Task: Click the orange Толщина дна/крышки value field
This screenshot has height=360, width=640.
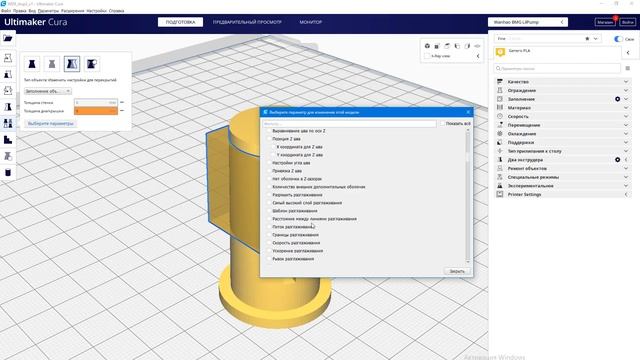Action: click(x=96, y=111)
